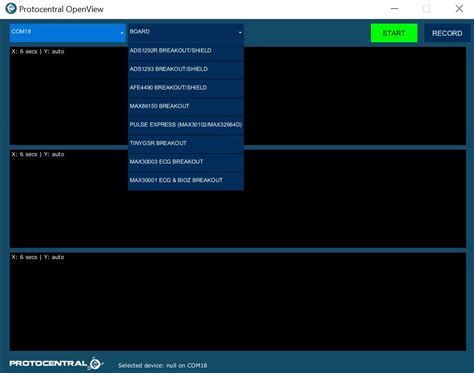Viewport: 474px width, 373px height.
Task: Click the middle plot's 'X: 6 secs | Y: auto' label
Action: click(x=38, y=154)
